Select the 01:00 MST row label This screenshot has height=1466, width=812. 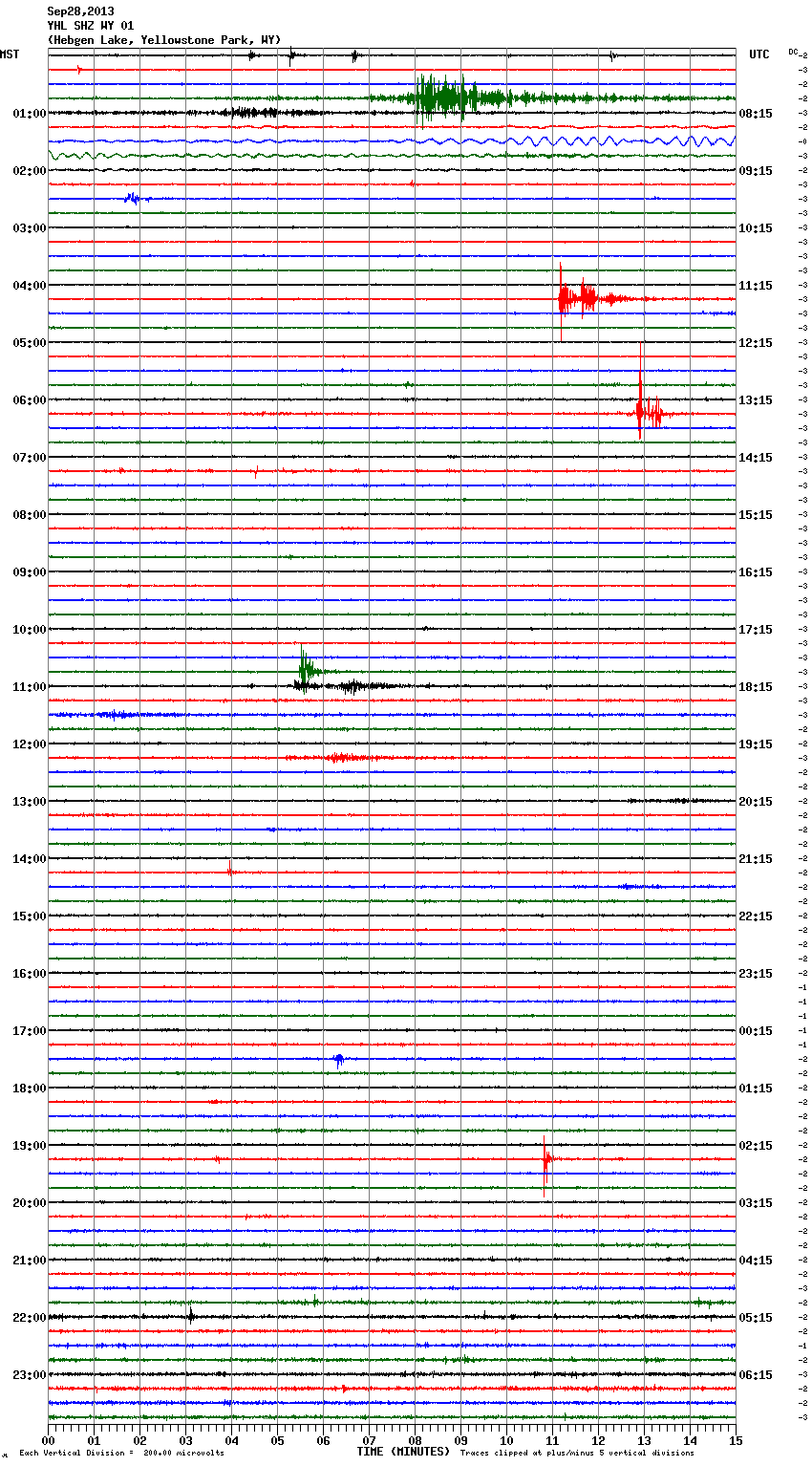coord(30,114)
